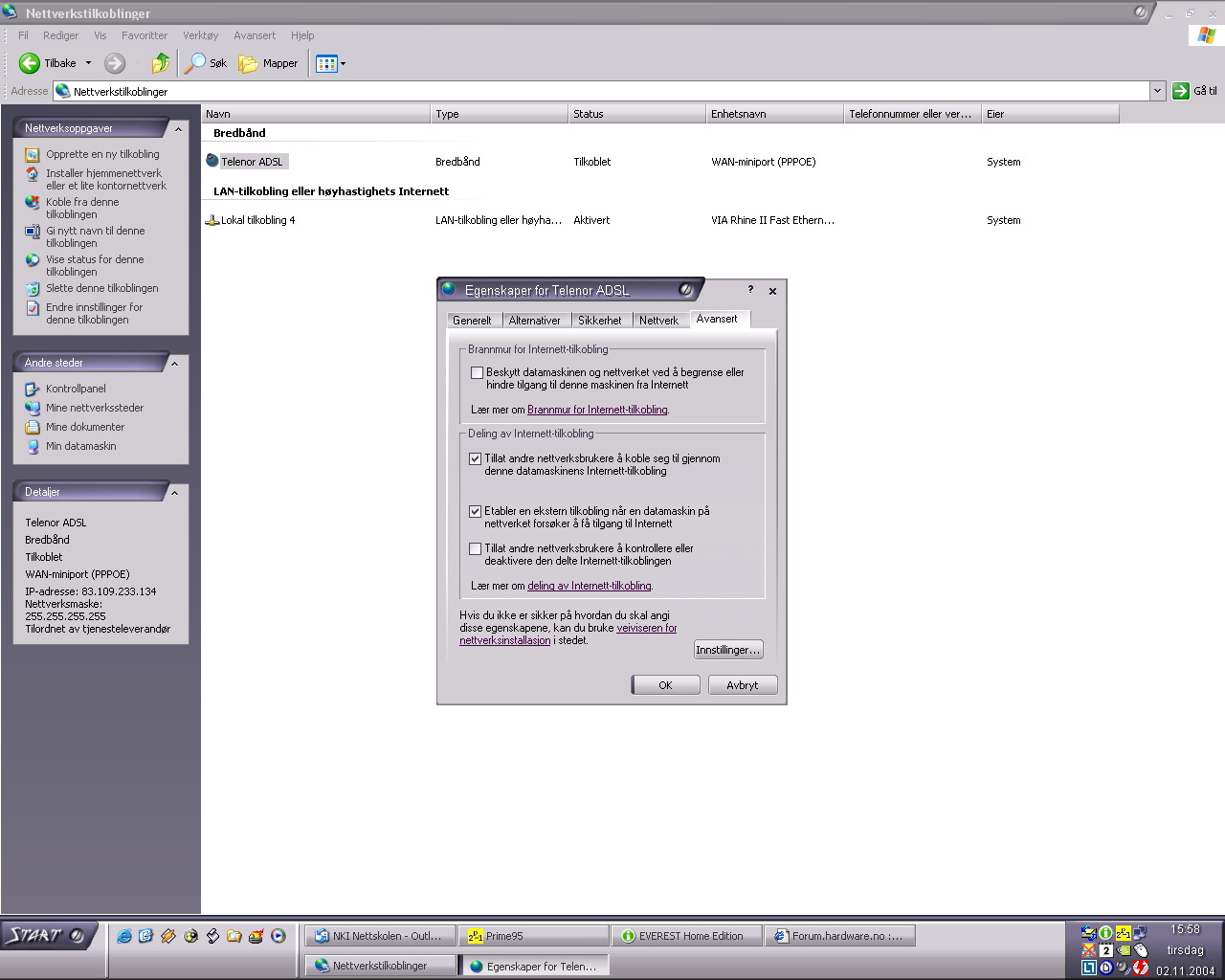Go back with the Tilbake arrow
The height and width of the screenshot is (980, 1225).
30,63
